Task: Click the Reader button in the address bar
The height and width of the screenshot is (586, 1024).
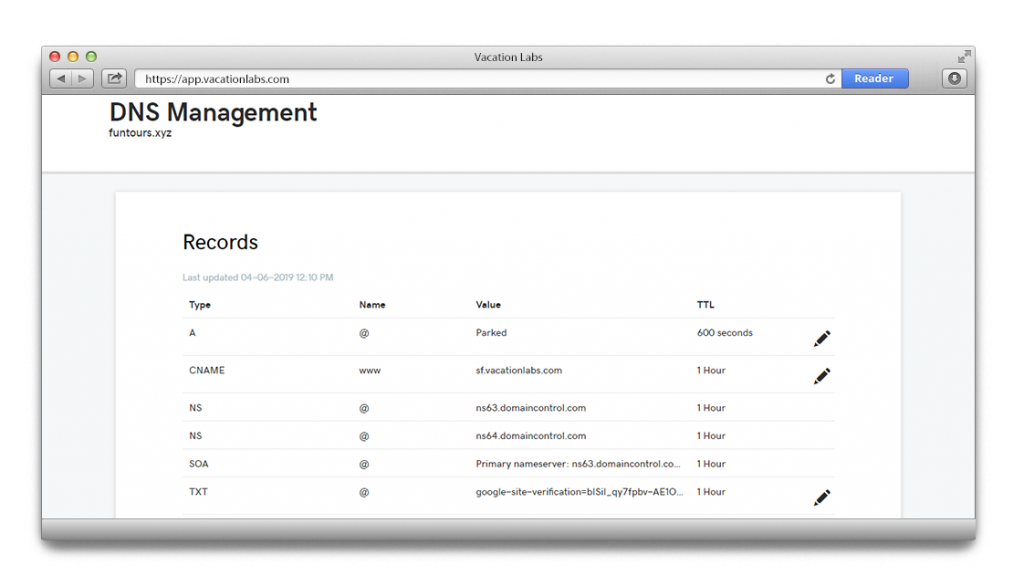Action: [x=874, y=79]
